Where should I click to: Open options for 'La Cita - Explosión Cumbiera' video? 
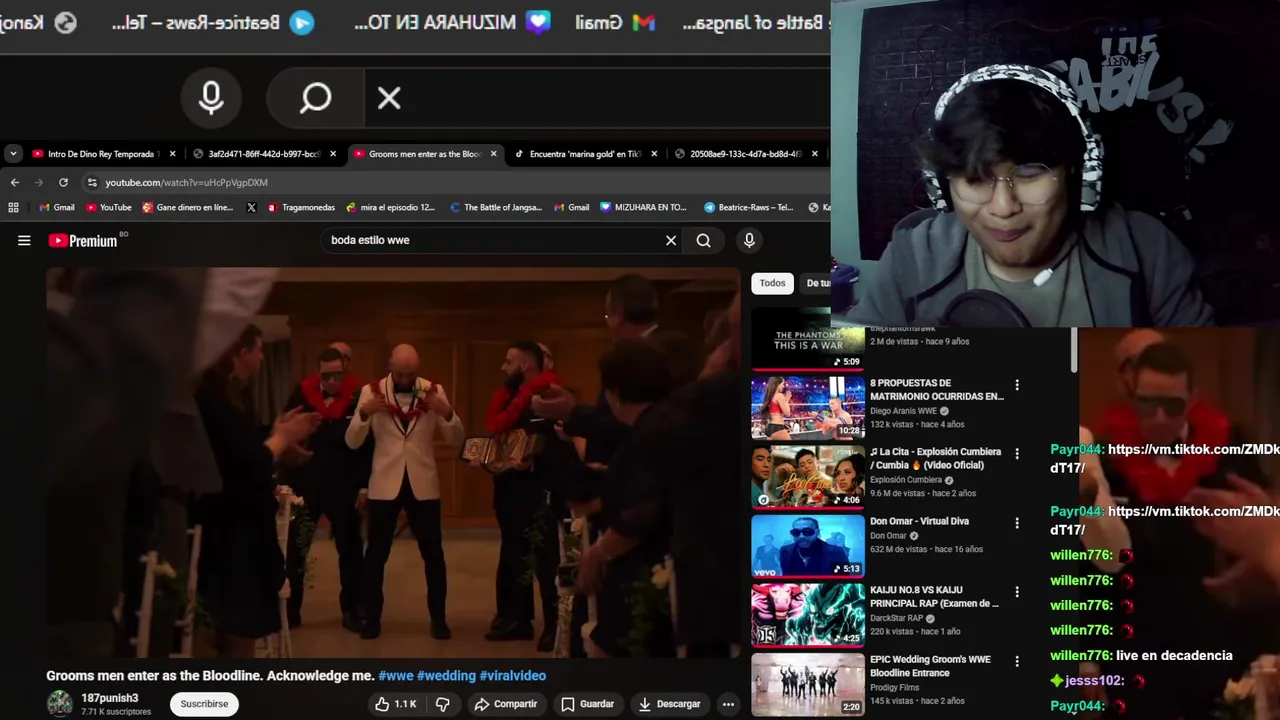click(1017, 454)
